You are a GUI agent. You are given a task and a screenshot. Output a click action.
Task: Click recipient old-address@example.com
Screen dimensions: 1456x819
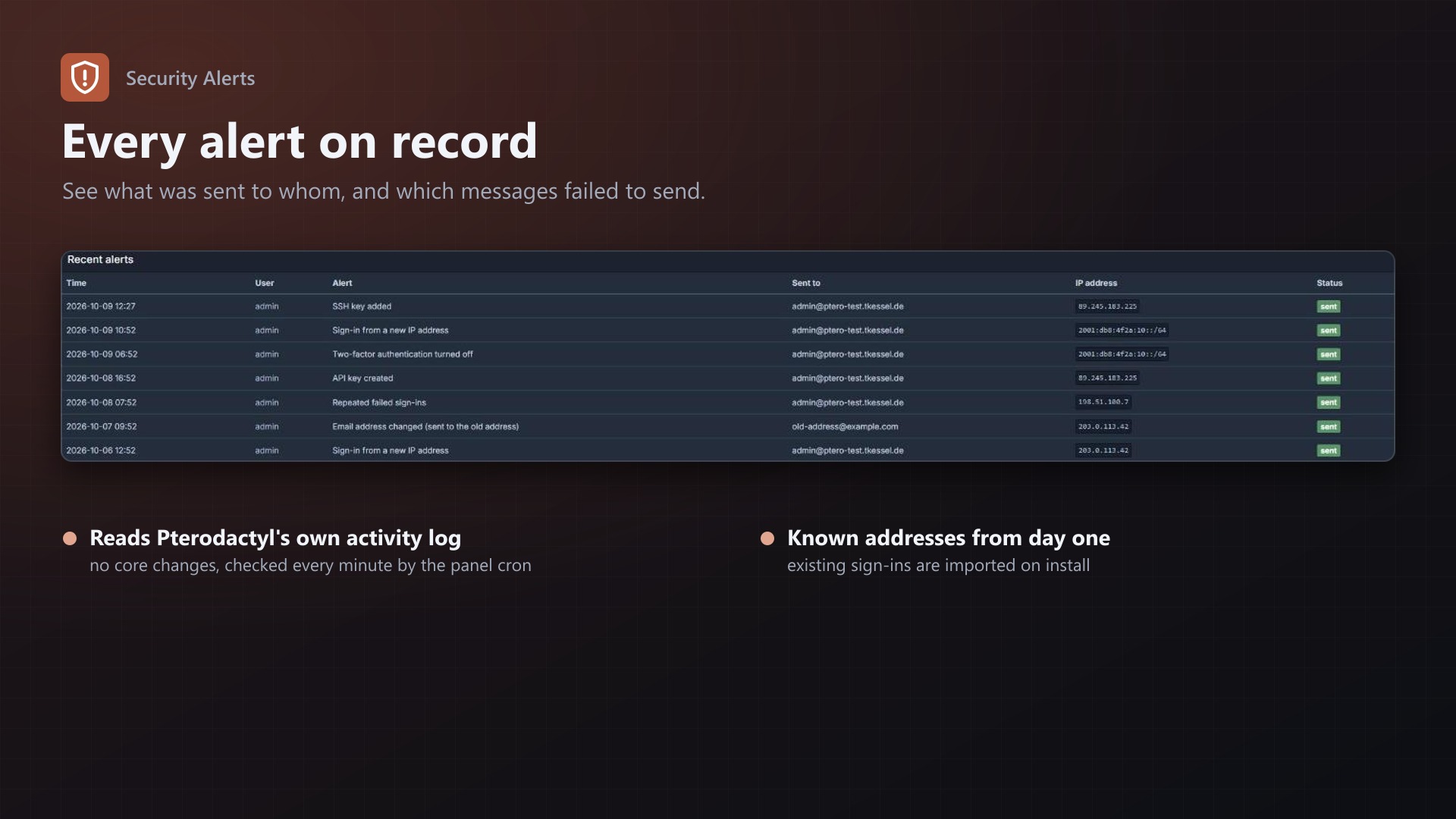845,427
